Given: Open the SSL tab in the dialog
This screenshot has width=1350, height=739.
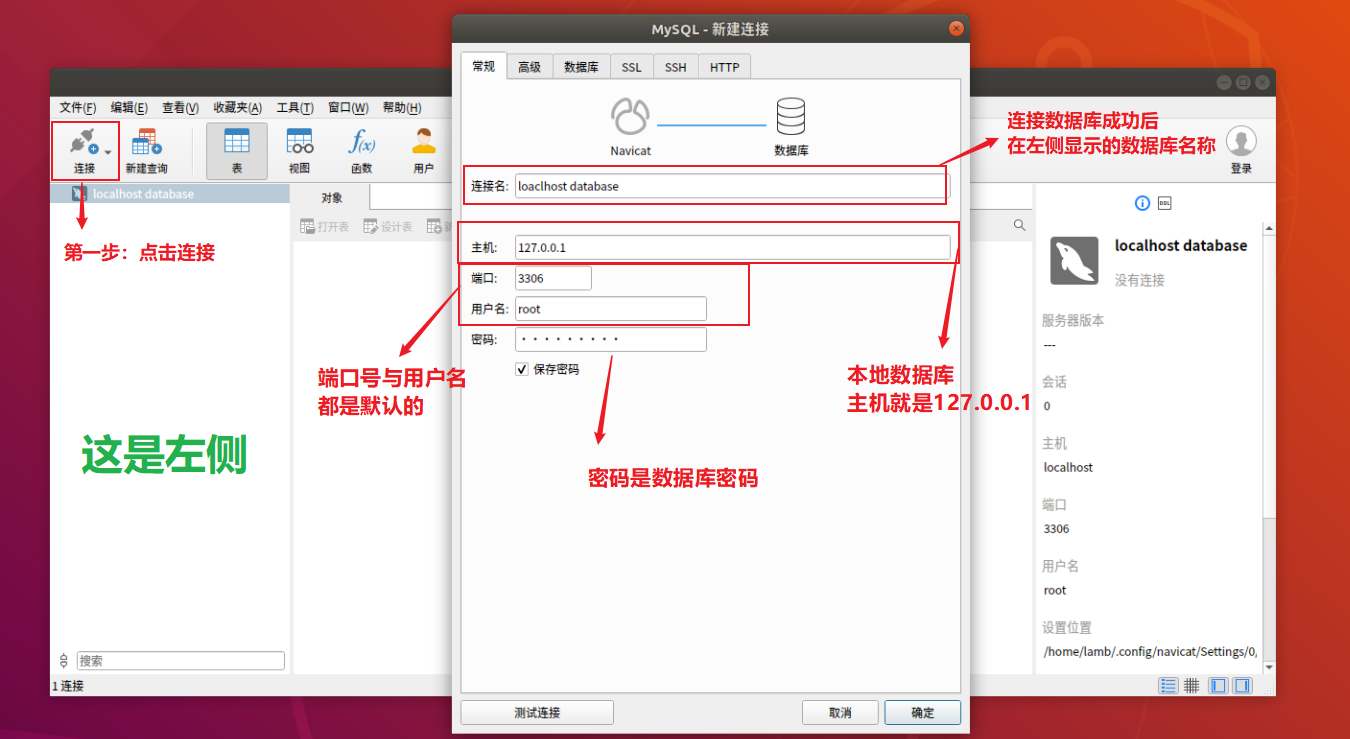Looking at the screenshot, I should click(x=631, y=67).
